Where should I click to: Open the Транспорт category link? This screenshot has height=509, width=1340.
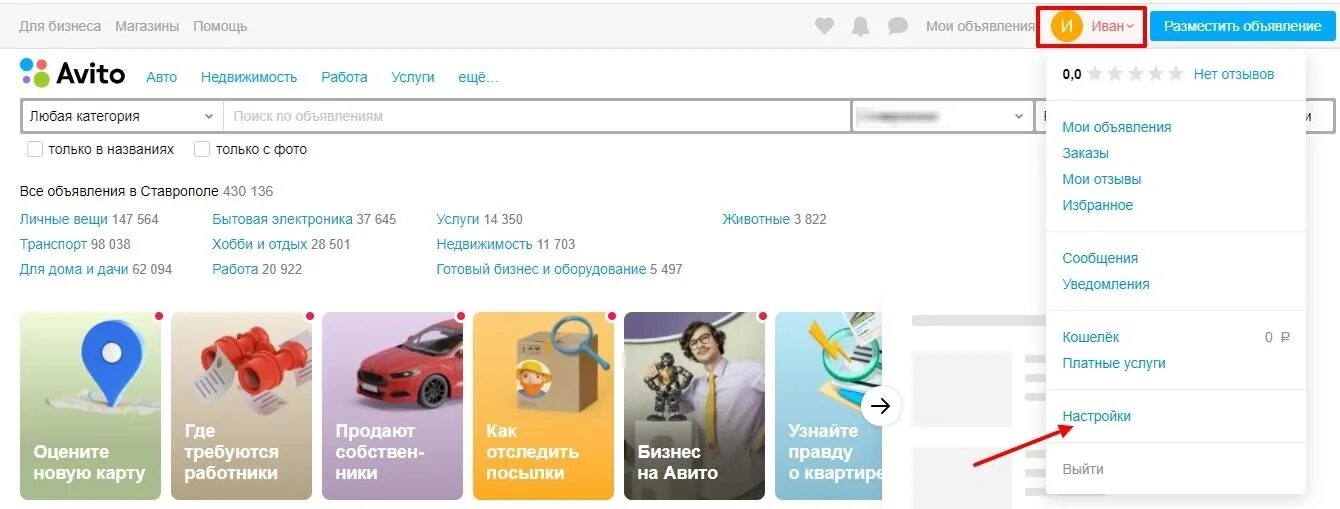(54, 244)
